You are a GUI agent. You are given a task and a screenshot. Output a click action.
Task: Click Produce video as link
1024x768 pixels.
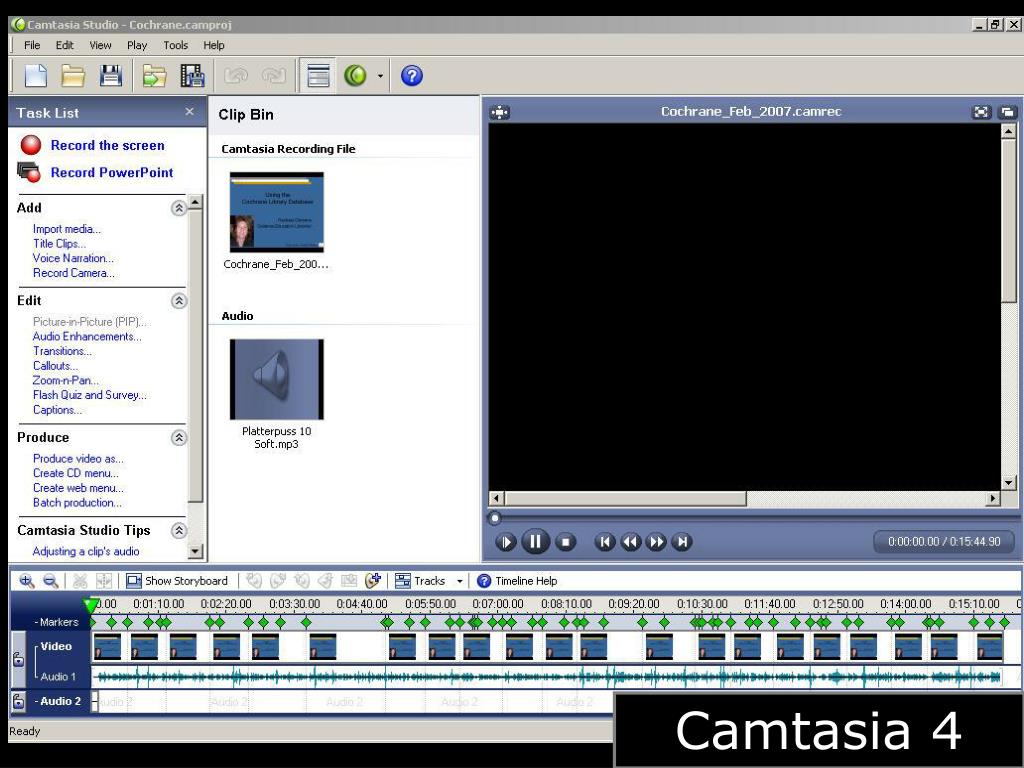78,458
